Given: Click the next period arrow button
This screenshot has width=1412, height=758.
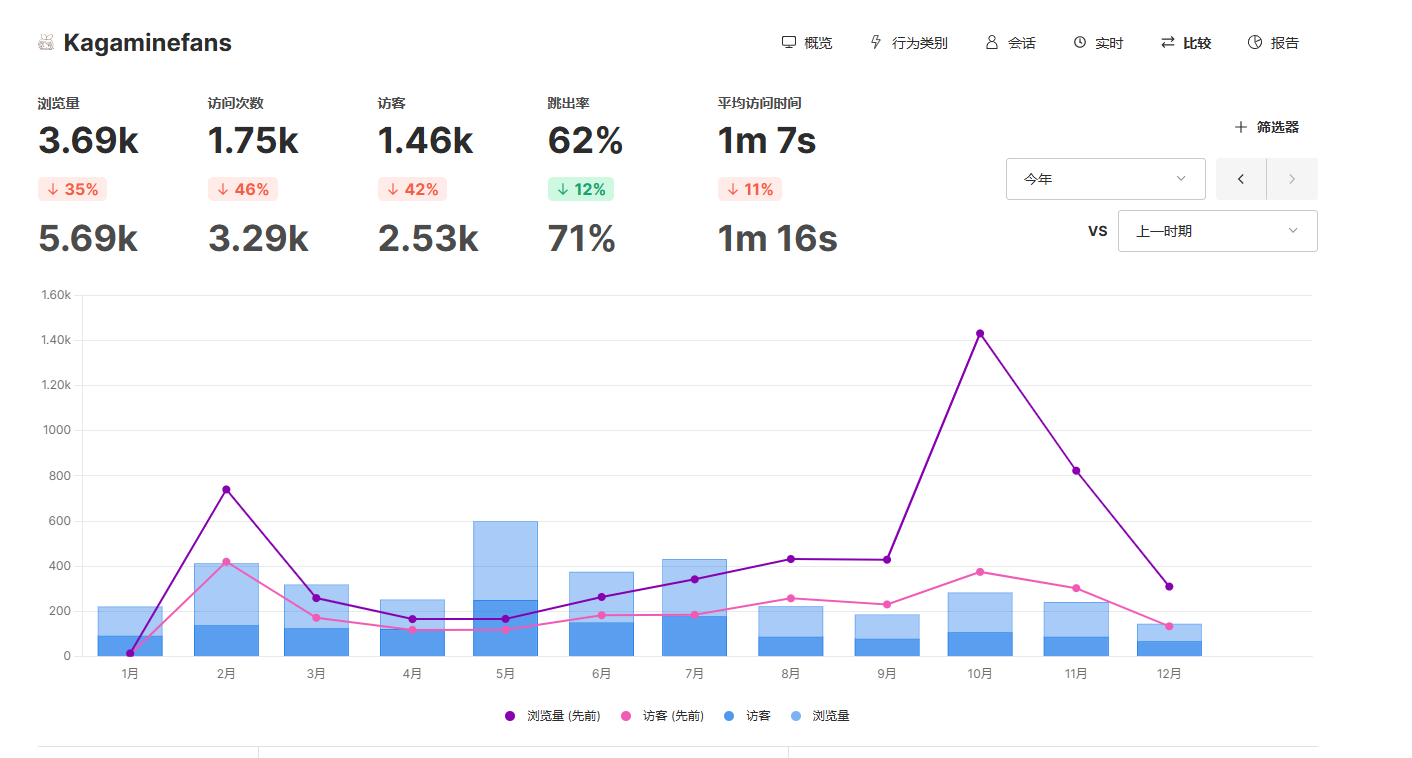Looking at the screenshot, I should (1292, 179).
